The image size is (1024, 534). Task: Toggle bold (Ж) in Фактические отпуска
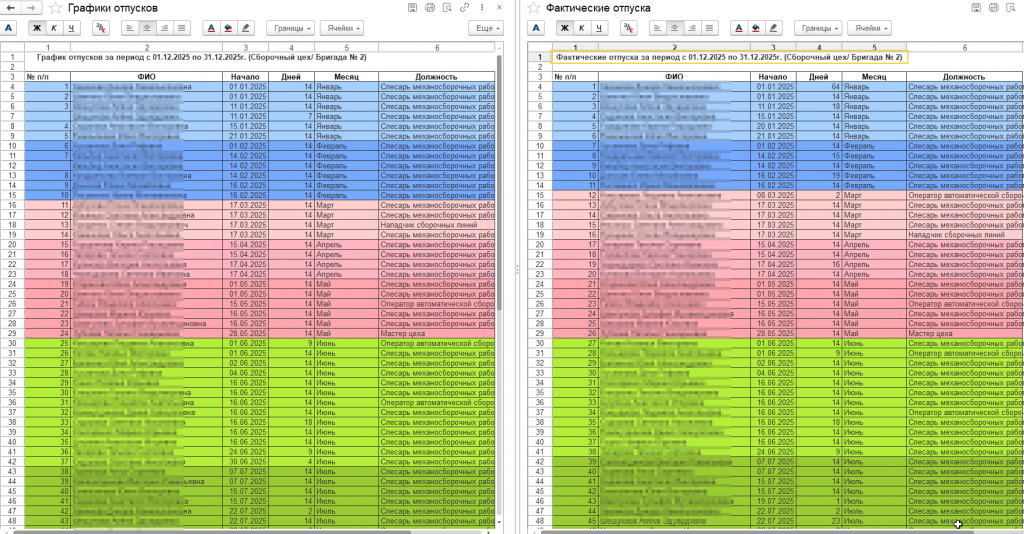pyautogui.click(x=564, y=28)
